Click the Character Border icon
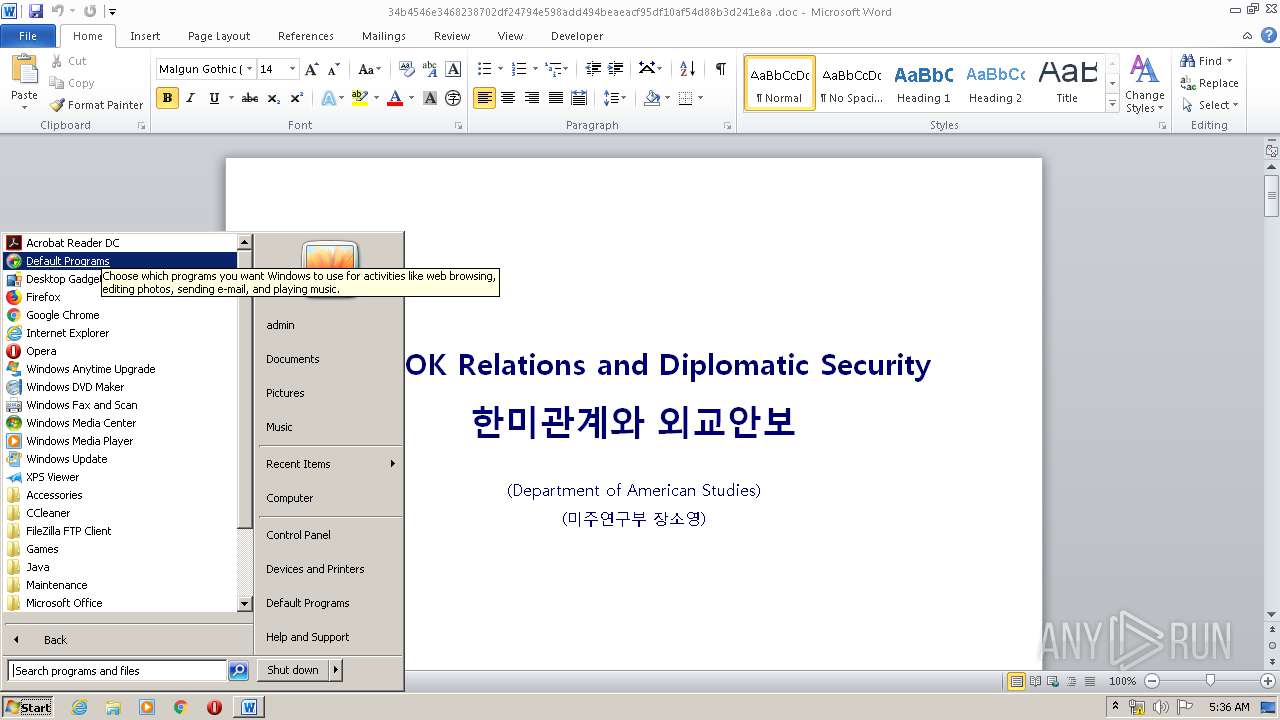The height and width of the screenshot is (720, 1280). coord(453,69)
